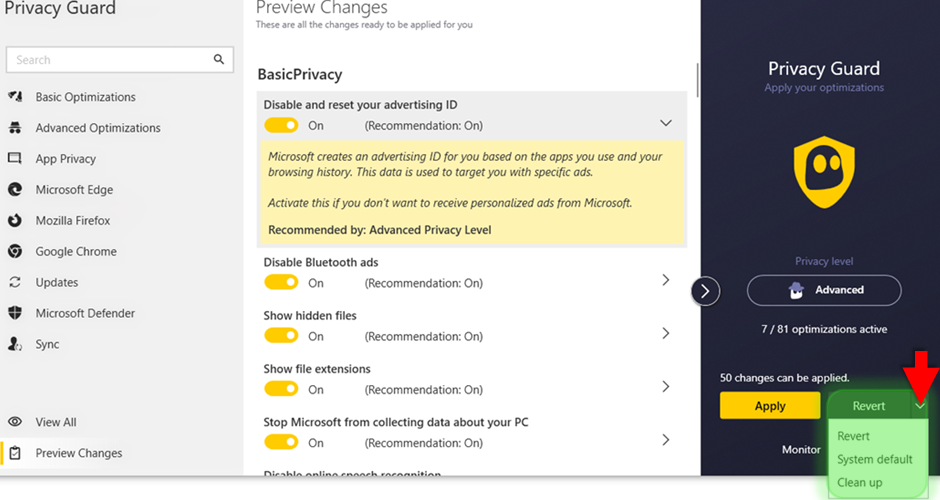Select View All in sidebar

pos(56,422)
